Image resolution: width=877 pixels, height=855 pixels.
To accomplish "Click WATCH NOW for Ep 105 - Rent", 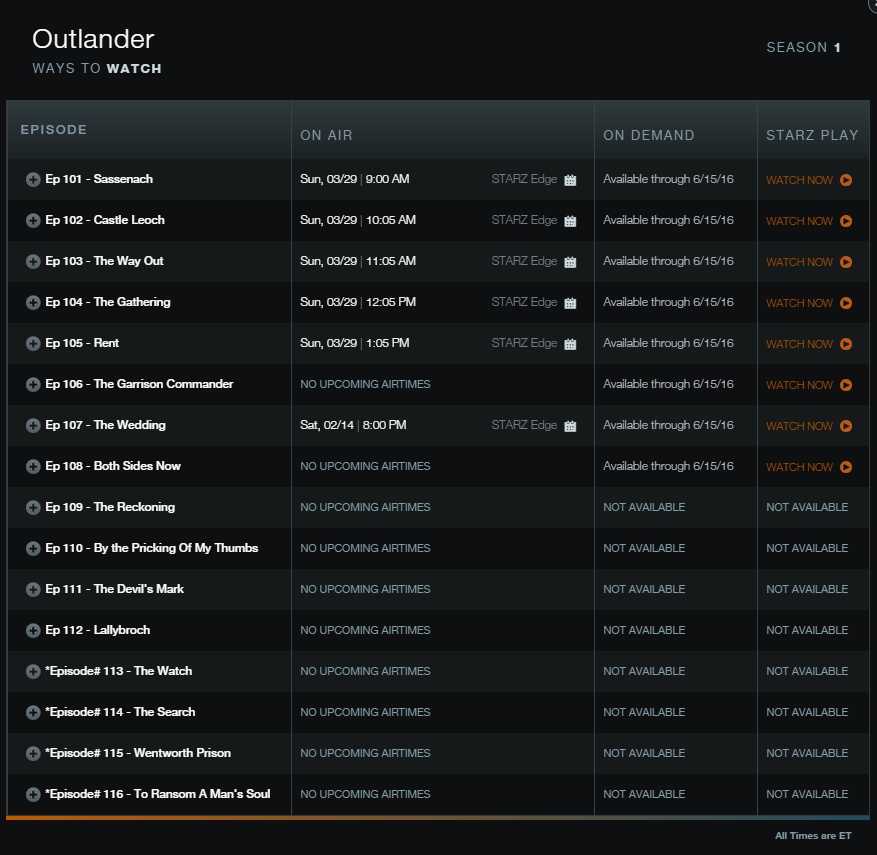I will 799,344.
